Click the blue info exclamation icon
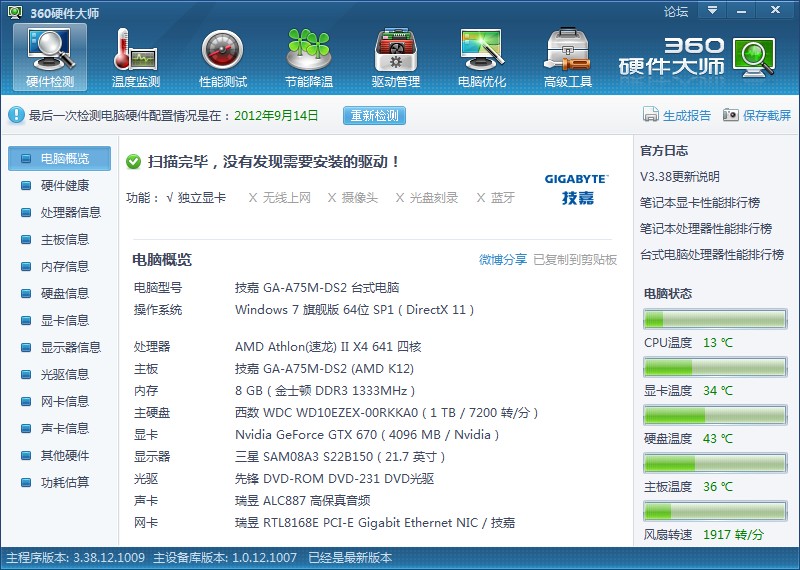 (x=16, y=115)
